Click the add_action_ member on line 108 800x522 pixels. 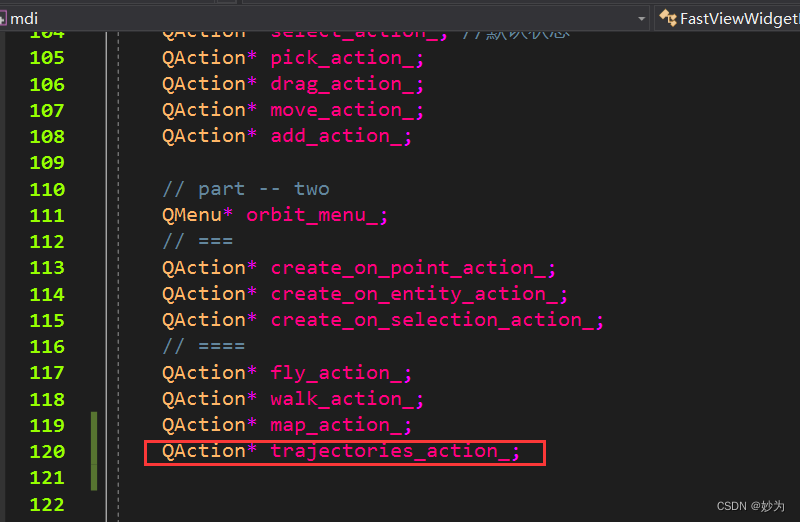pyautogui.click(x=336, y=136)
